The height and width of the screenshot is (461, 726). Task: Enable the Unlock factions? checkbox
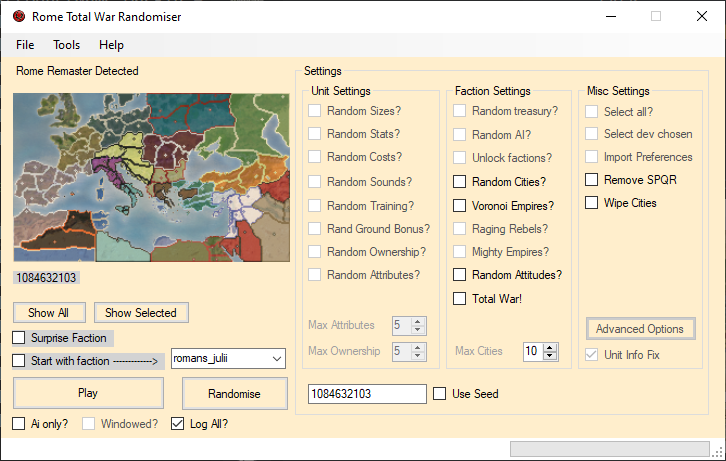click(459, 158)
